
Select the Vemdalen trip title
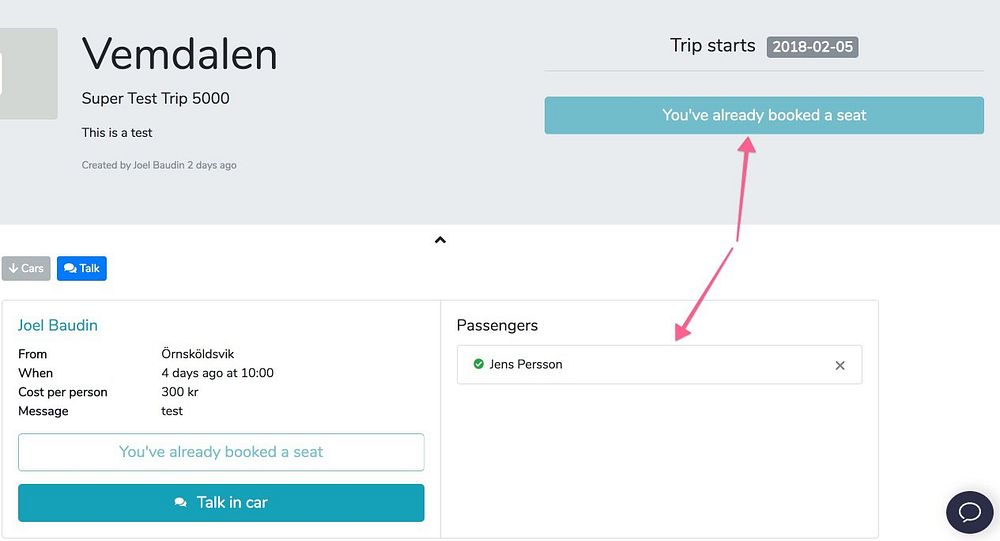[x=179, y=54]
